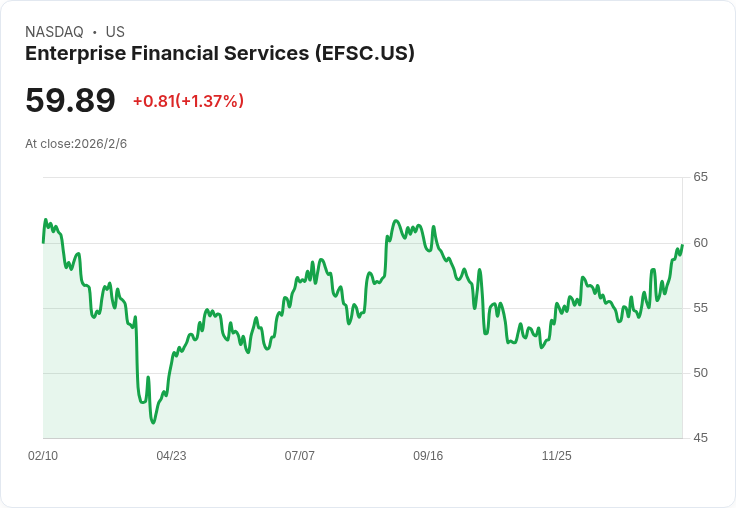The image size is (736, 508).
Task: Click the NASDAQ exchange label
Action: (54, 32)
